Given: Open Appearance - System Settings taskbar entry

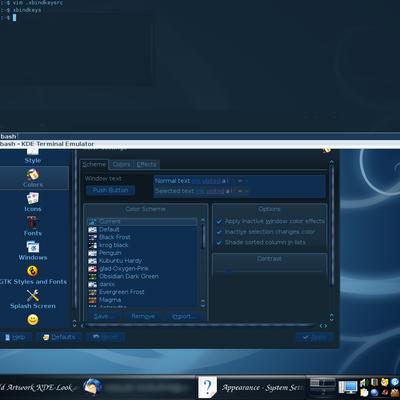Looking at the screenshot, I should point(262,388).
